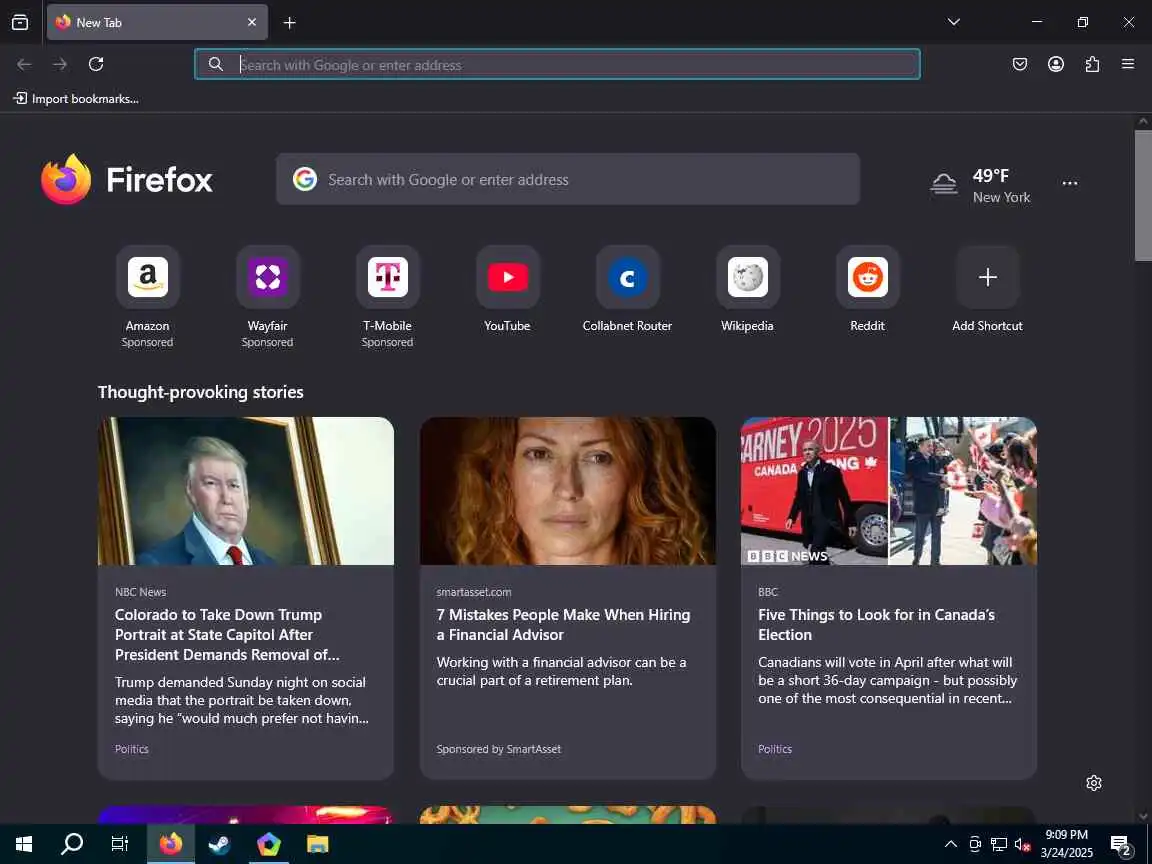Go back with the back arrow
Screen dimensions: 1152x864
pos(24,65)
